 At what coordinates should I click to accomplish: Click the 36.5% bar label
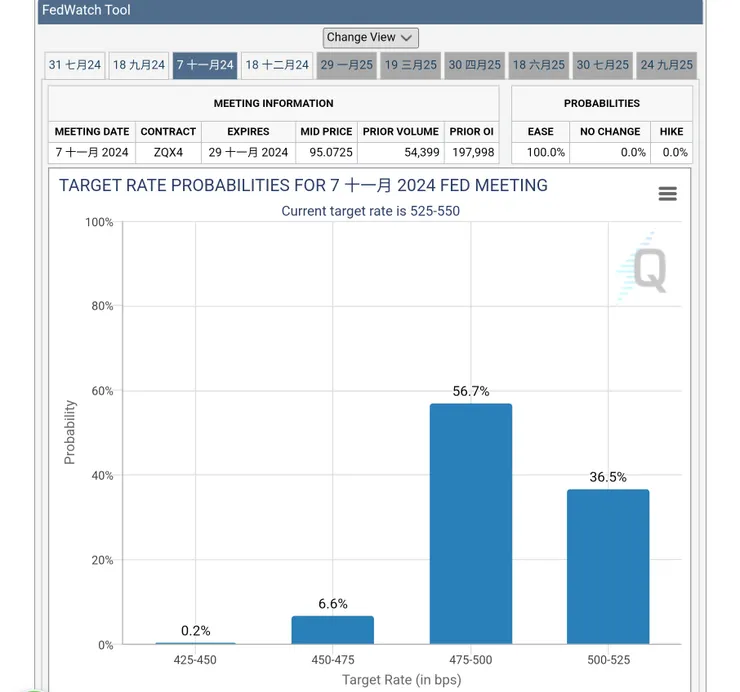pos(608,477)
